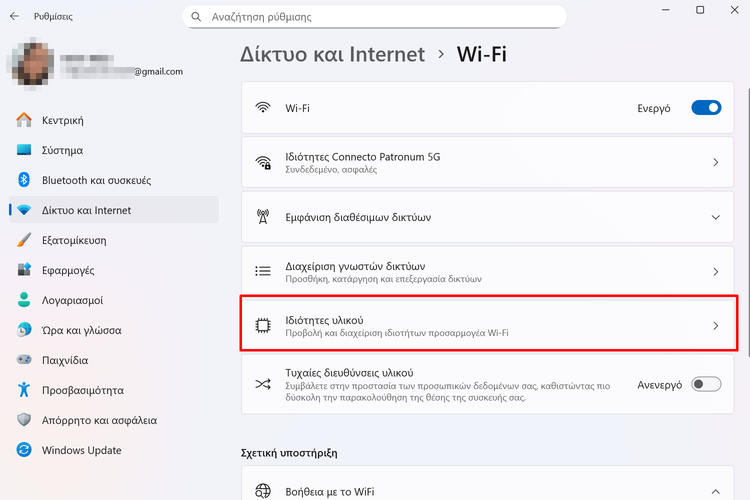Click the back arrow in title bar
750x500 pixels.
pyautogui.click(x=14, y=17)
